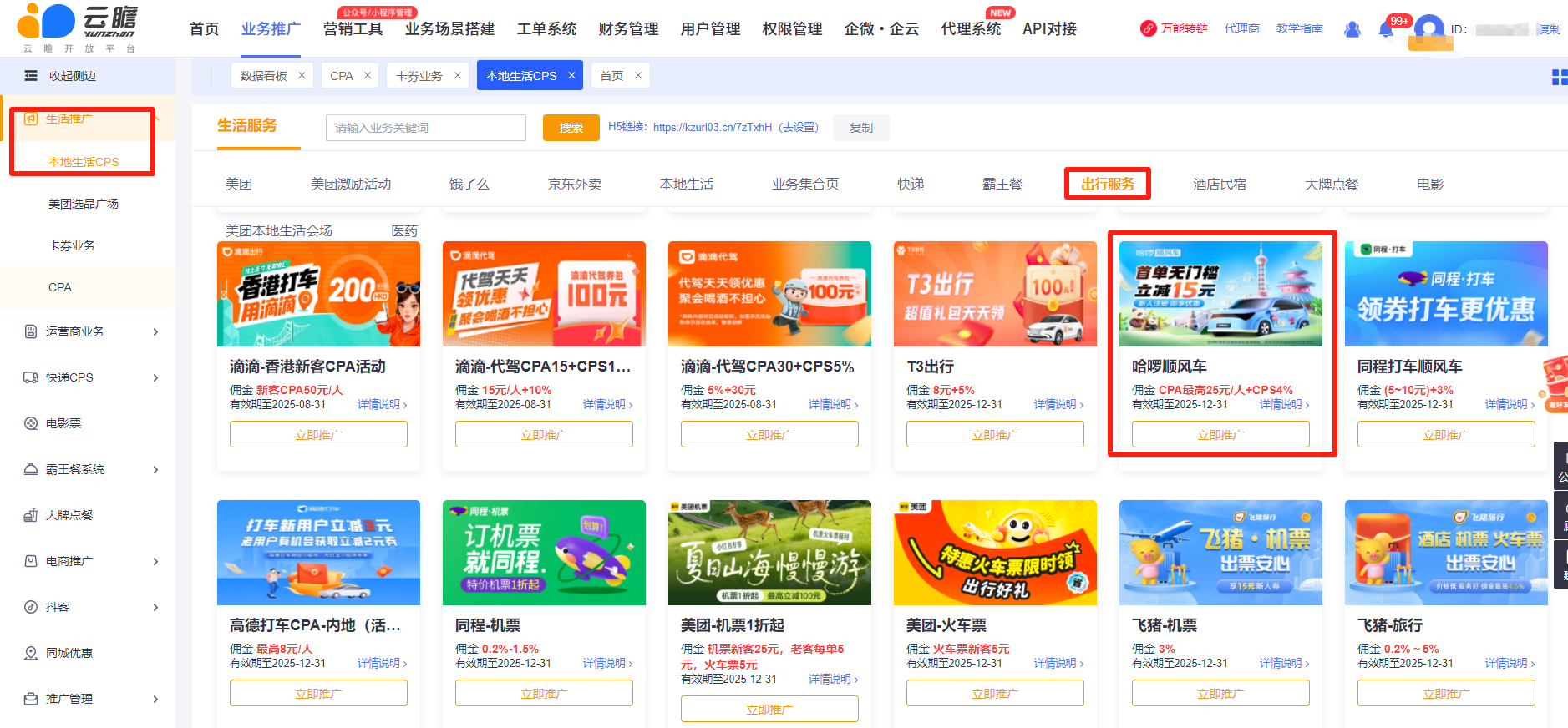This screenshot has height=728, width=1568.
Task: Select the 霸王餐 category tab
Action: (x=1002, y=184)
